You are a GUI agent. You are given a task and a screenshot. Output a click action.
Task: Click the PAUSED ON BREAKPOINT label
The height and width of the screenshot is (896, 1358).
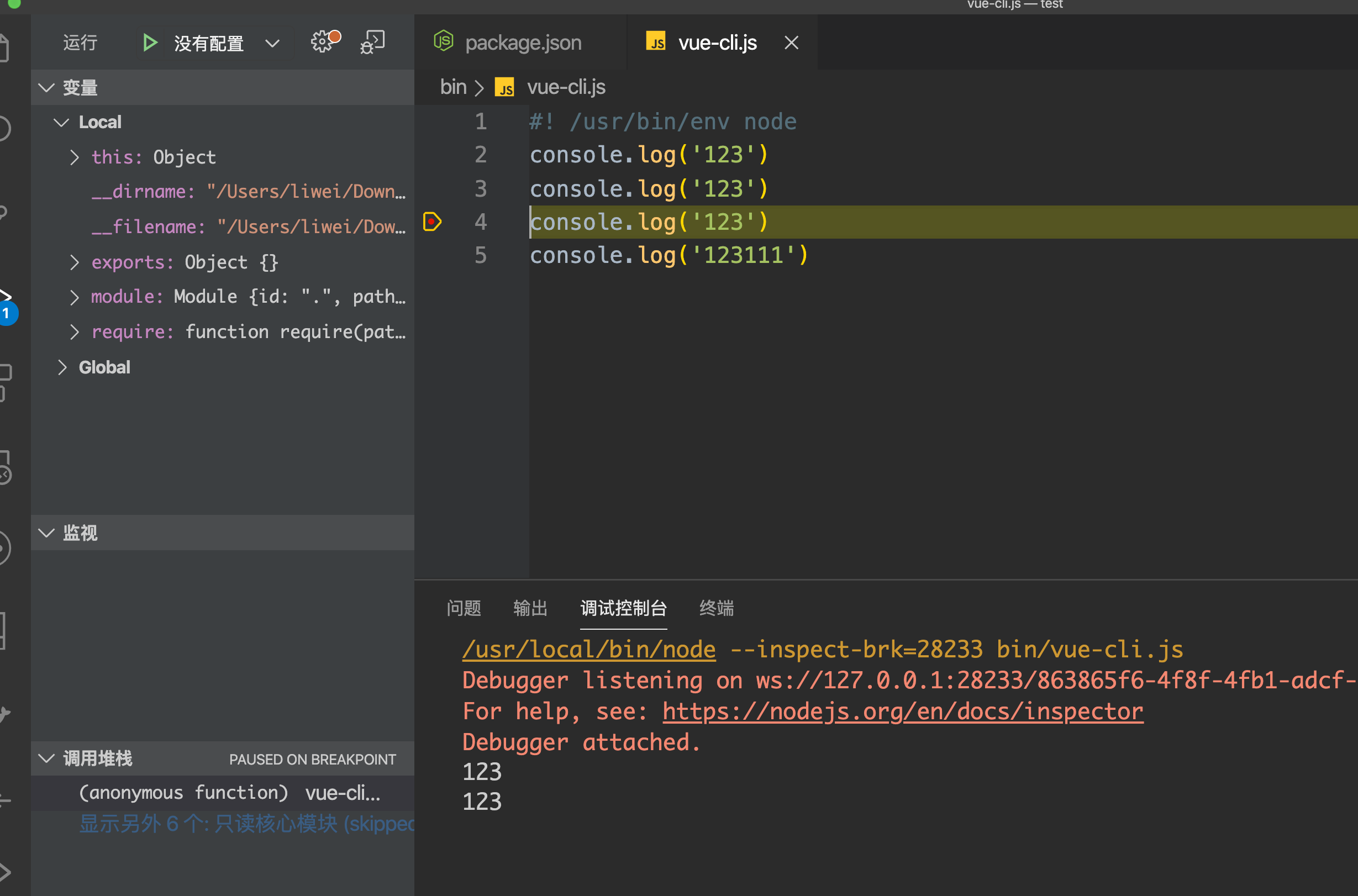tap(312, 760)
